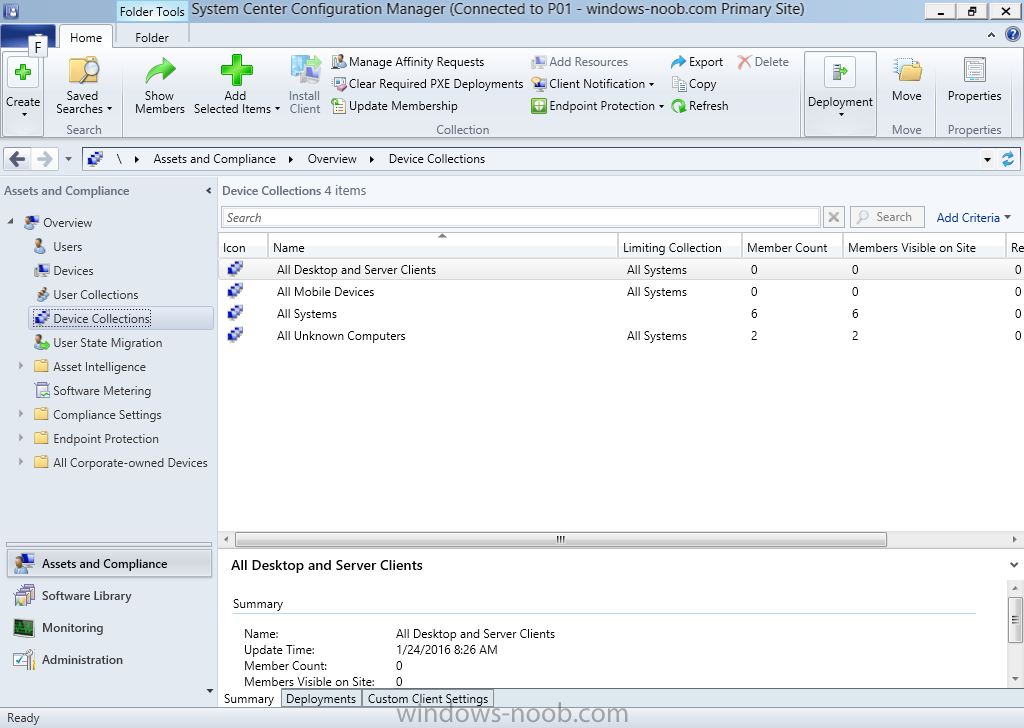The height and width of the screenshot is (728, 1024).
Task: Switch to the Home ribbon tab
Action: click(86, 38)
